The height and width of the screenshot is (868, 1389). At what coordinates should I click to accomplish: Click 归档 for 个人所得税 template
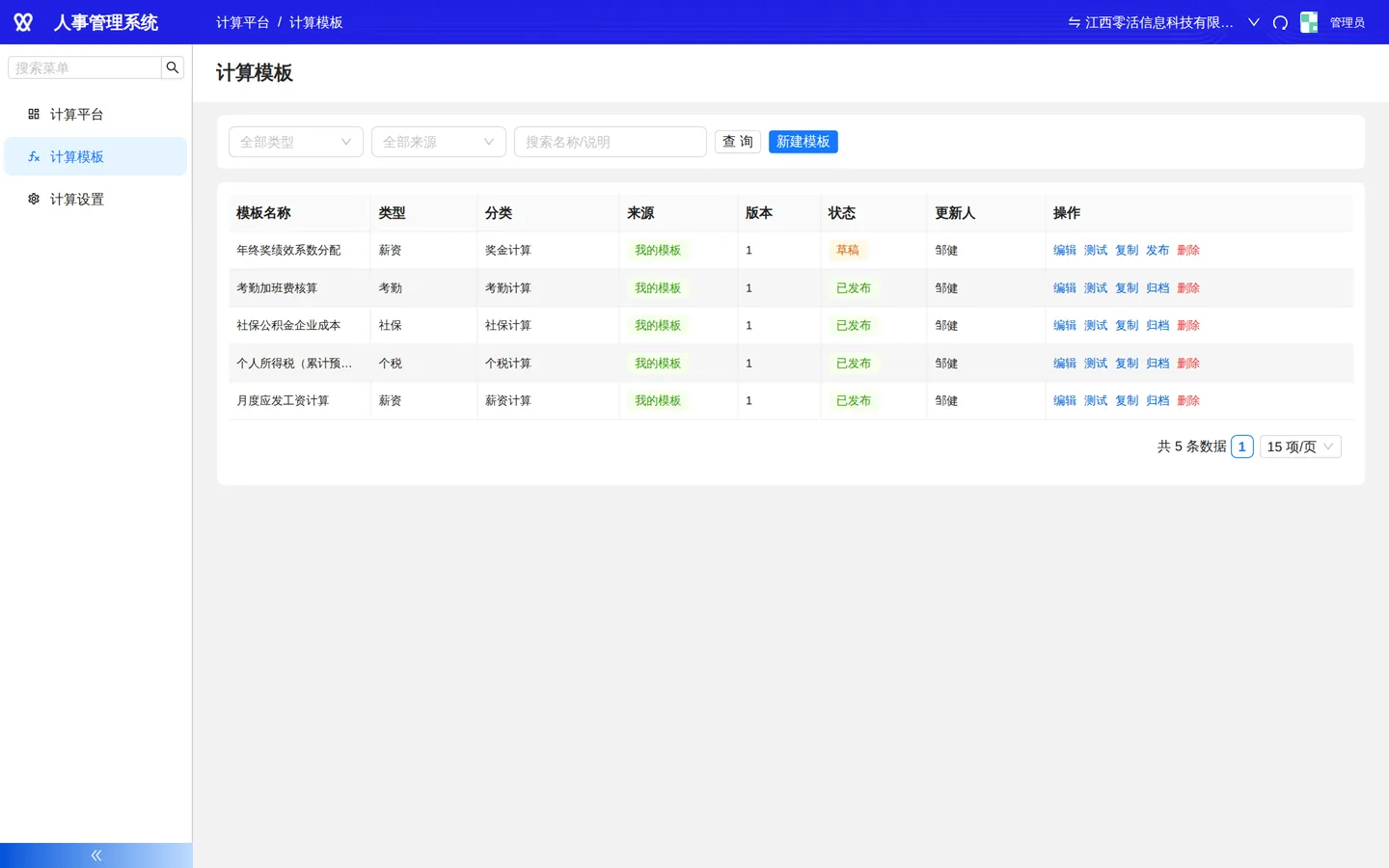pos(1157,363)
